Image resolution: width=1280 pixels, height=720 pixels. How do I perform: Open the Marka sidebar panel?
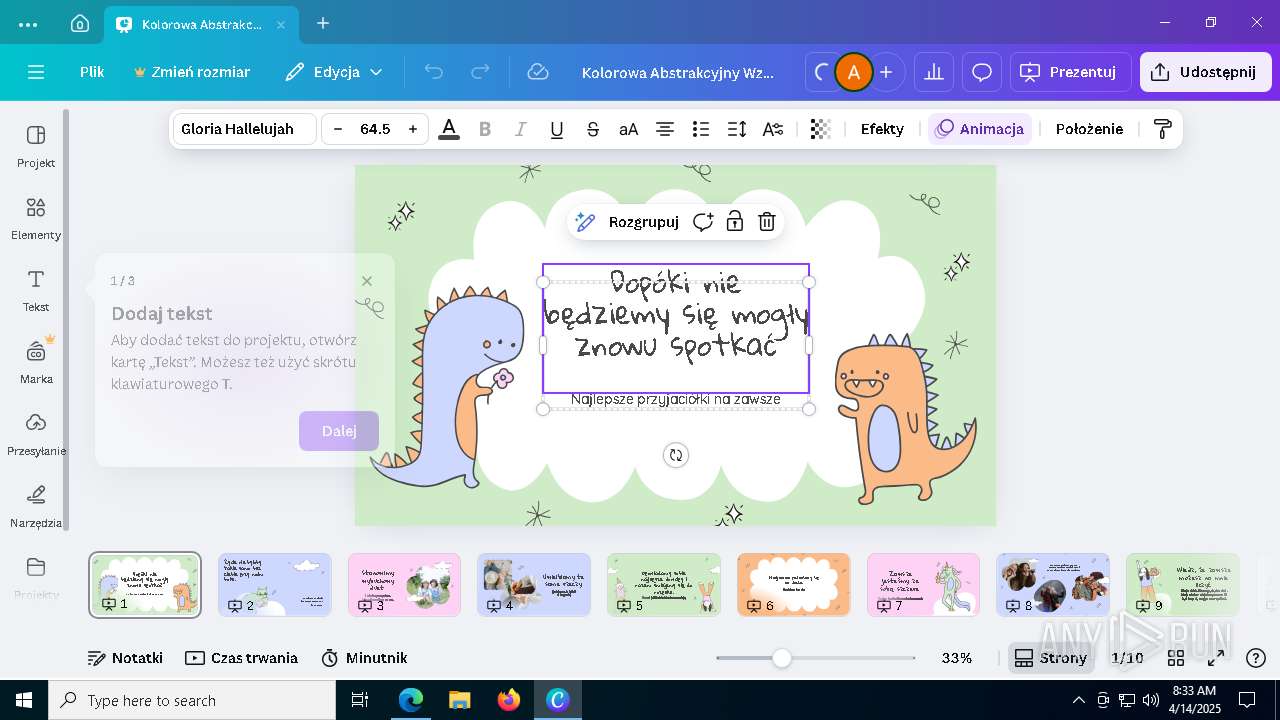(36, 362)
